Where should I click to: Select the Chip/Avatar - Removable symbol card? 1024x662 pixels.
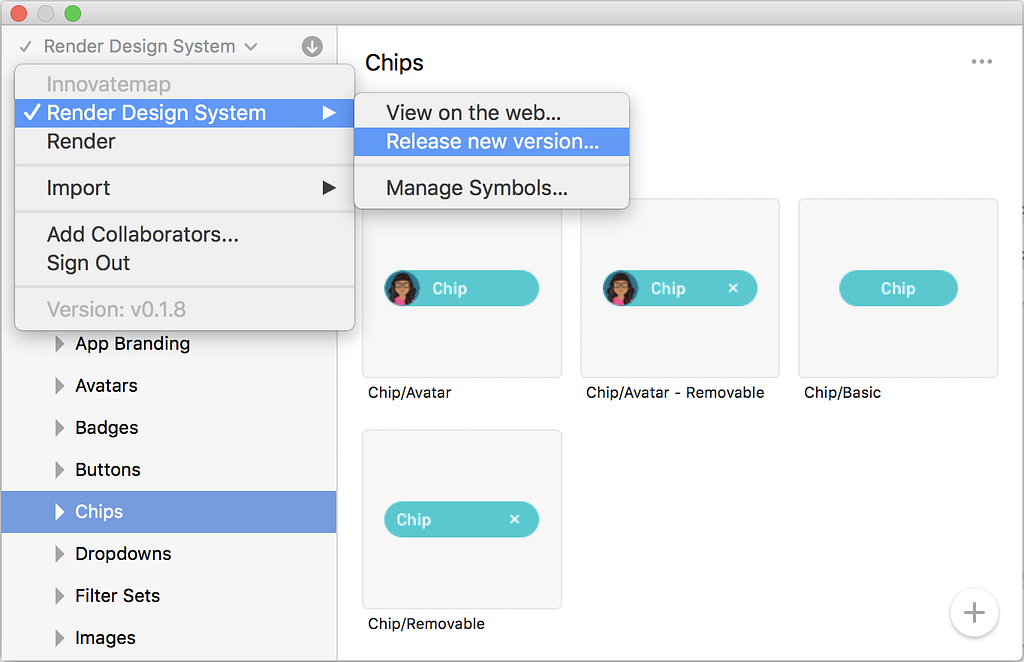[680, 288]
